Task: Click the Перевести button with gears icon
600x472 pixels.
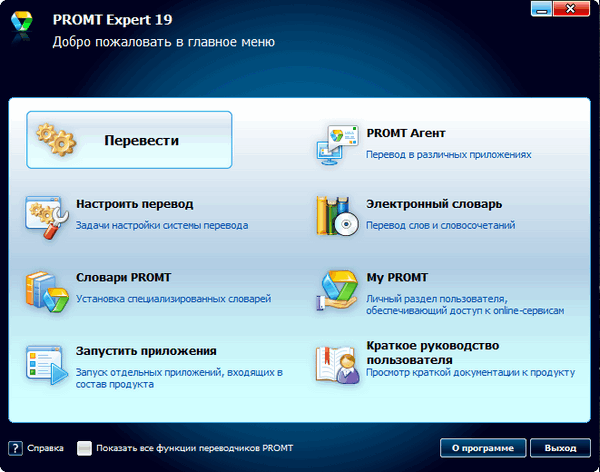Action: [129, 140]
